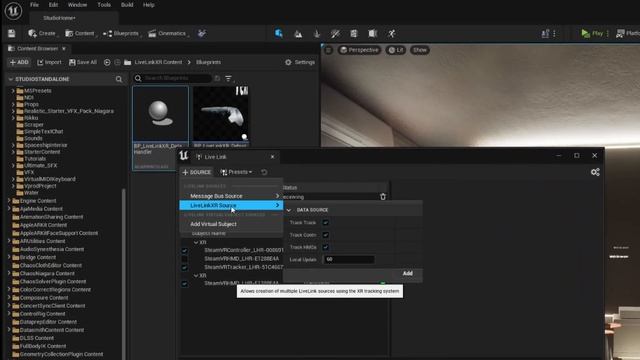The height and width of the screenshot is (360, 640).
Task: Open the Tools menu
Action: pyautogui.click(x=104, y=5)
